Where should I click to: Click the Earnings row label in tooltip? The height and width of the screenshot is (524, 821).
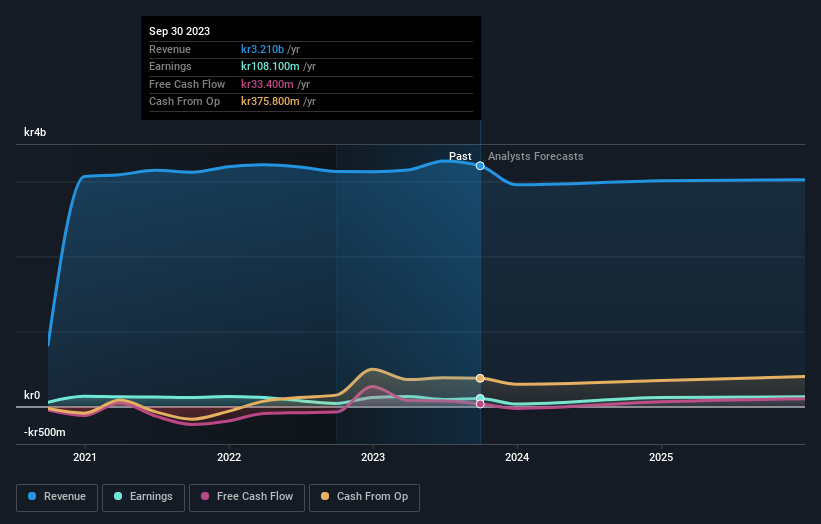[x=170, y=66]
